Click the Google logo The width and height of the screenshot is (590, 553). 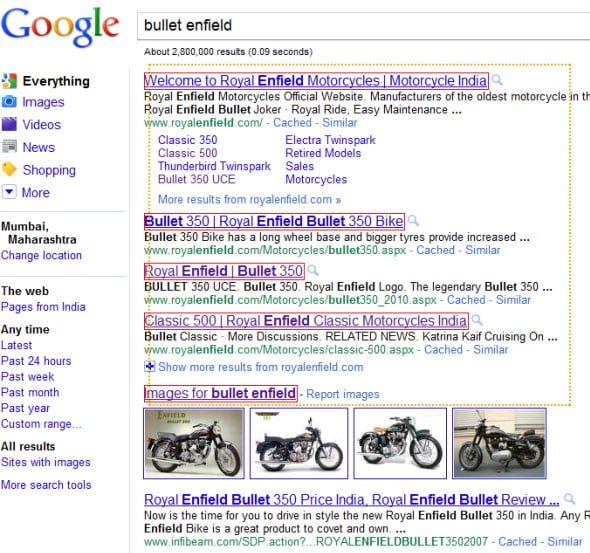coord(60,26)
